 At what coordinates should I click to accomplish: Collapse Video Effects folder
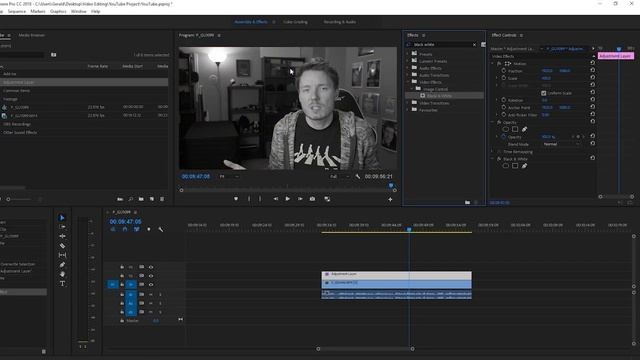coord(407,82)
